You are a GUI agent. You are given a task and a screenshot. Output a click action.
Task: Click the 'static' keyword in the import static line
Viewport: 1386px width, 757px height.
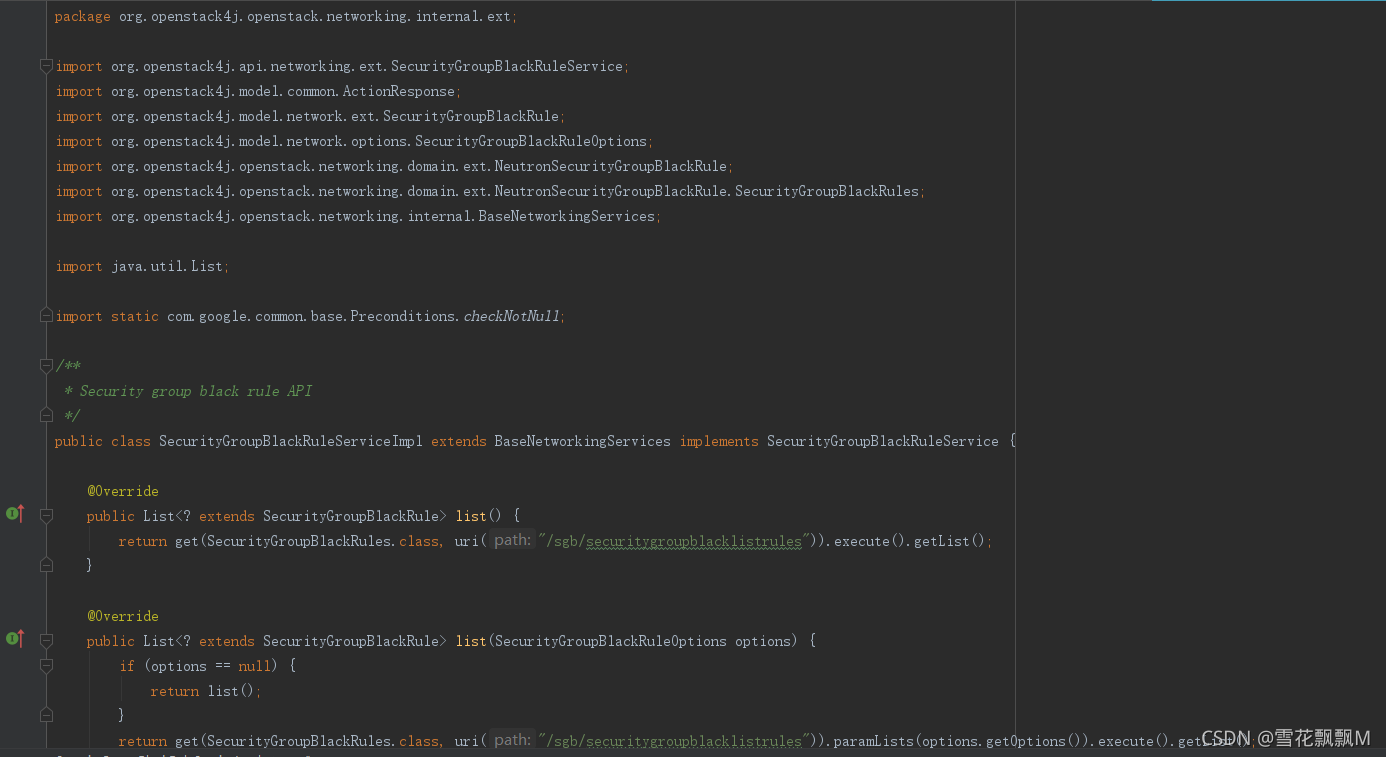point(135,316)
